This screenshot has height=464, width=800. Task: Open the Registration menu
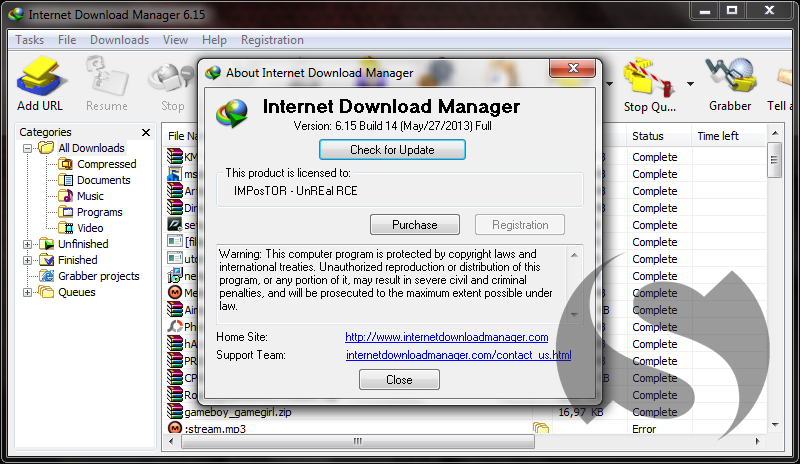(272, 40)
